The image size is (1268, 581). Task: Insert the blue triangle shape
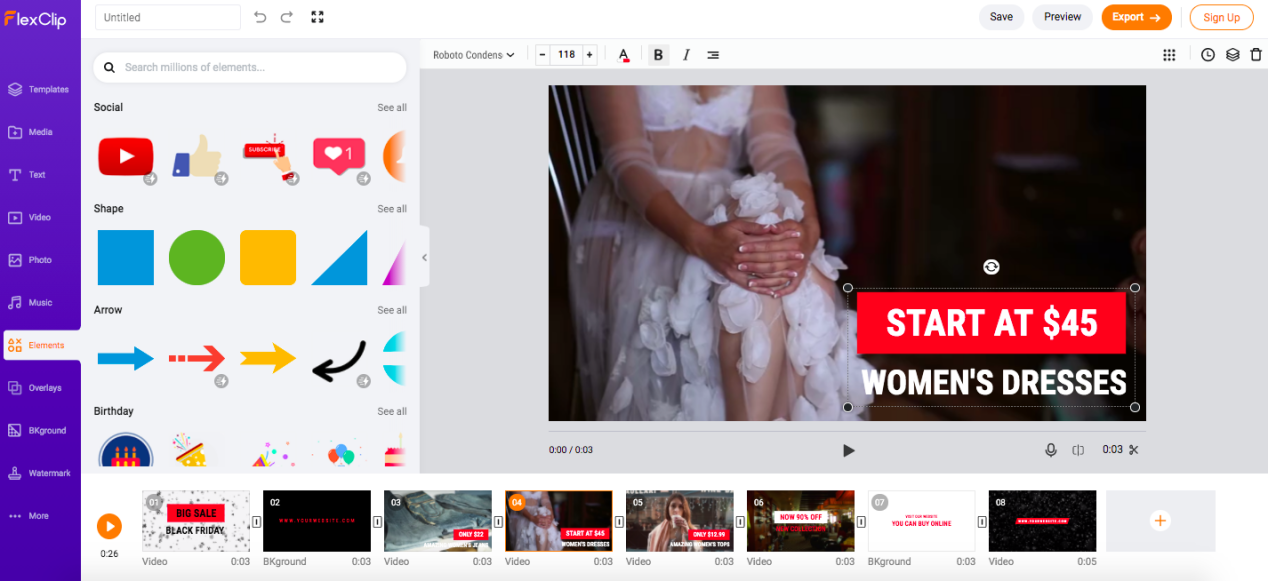(340, 258)
